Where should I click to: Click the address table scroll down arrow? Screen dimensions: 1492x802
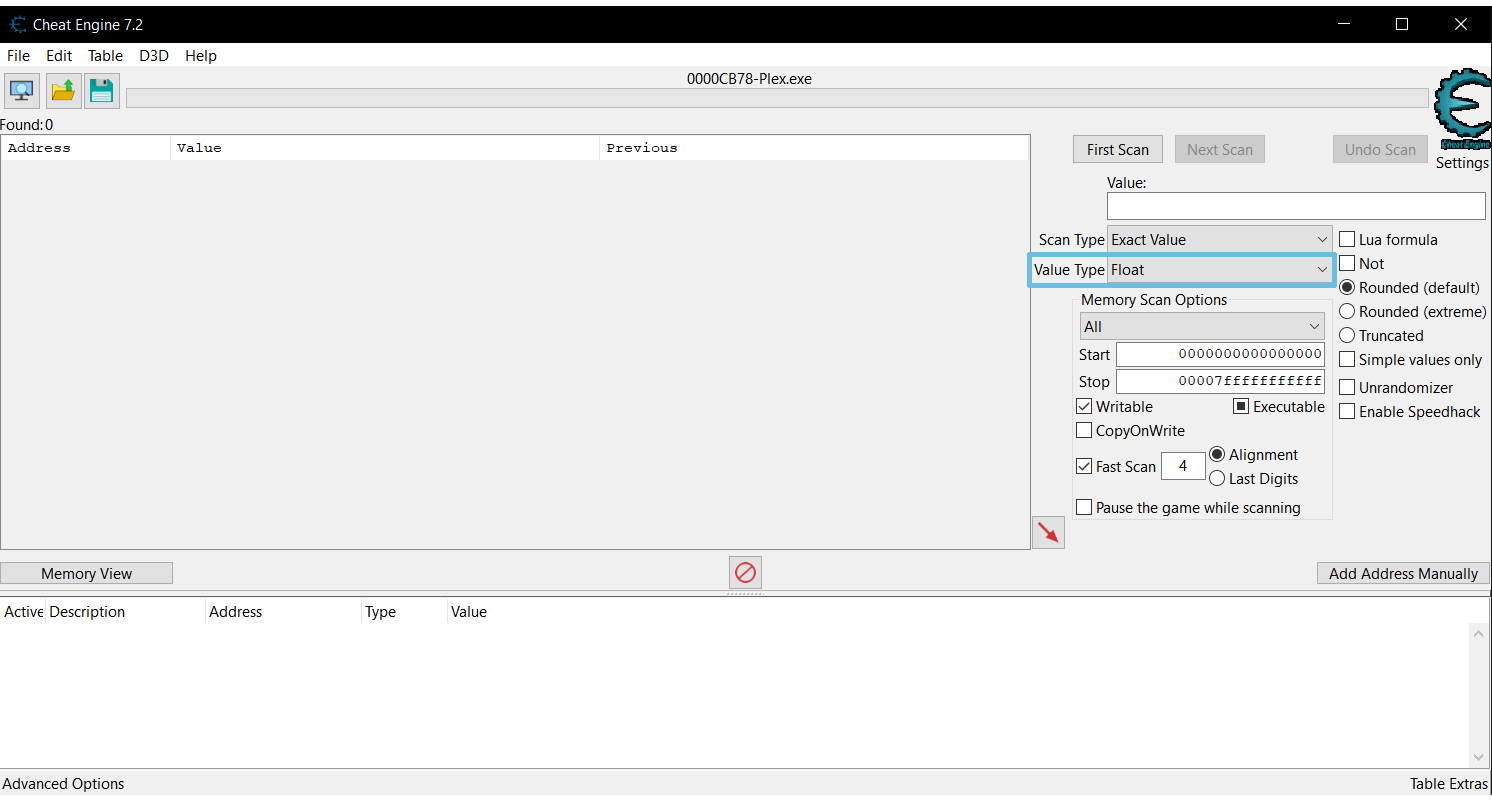[x=1479, y=757]
